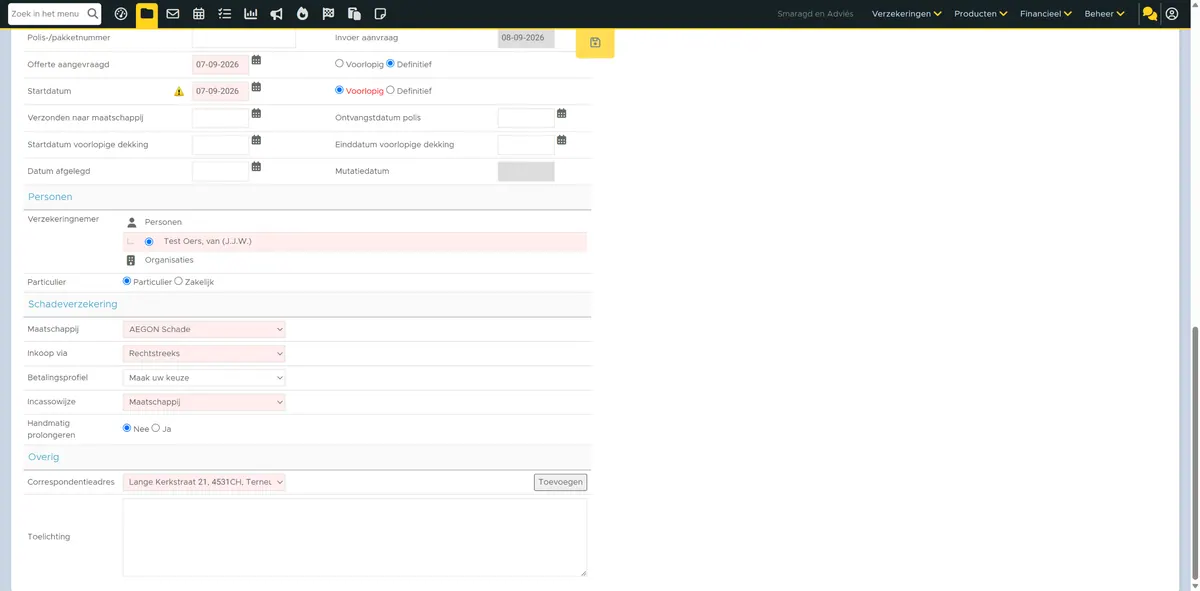
Task: Open the flame icon
Action: [302, 14]
